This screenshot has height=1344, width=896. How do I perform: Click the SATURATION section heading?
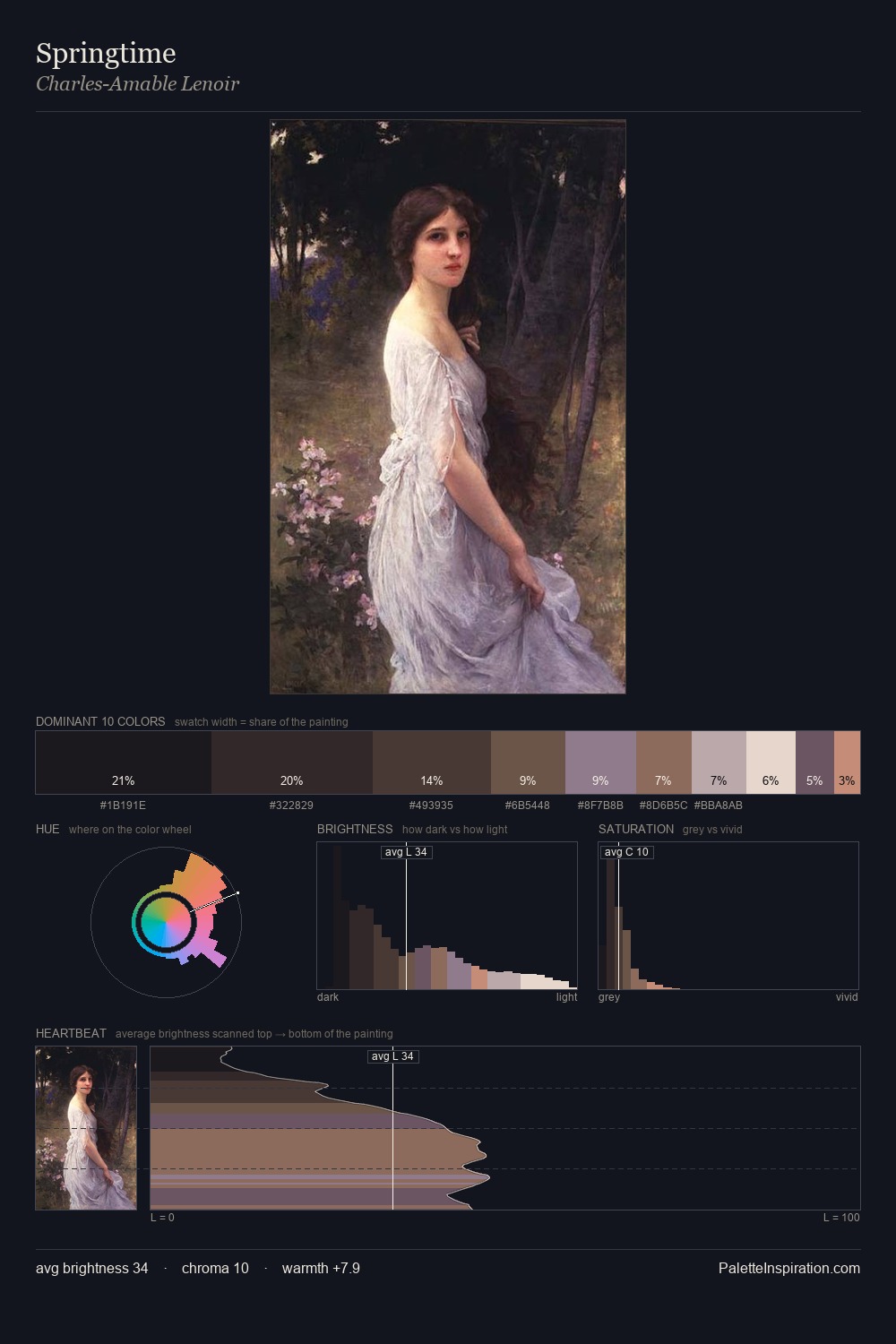[636, 829]
